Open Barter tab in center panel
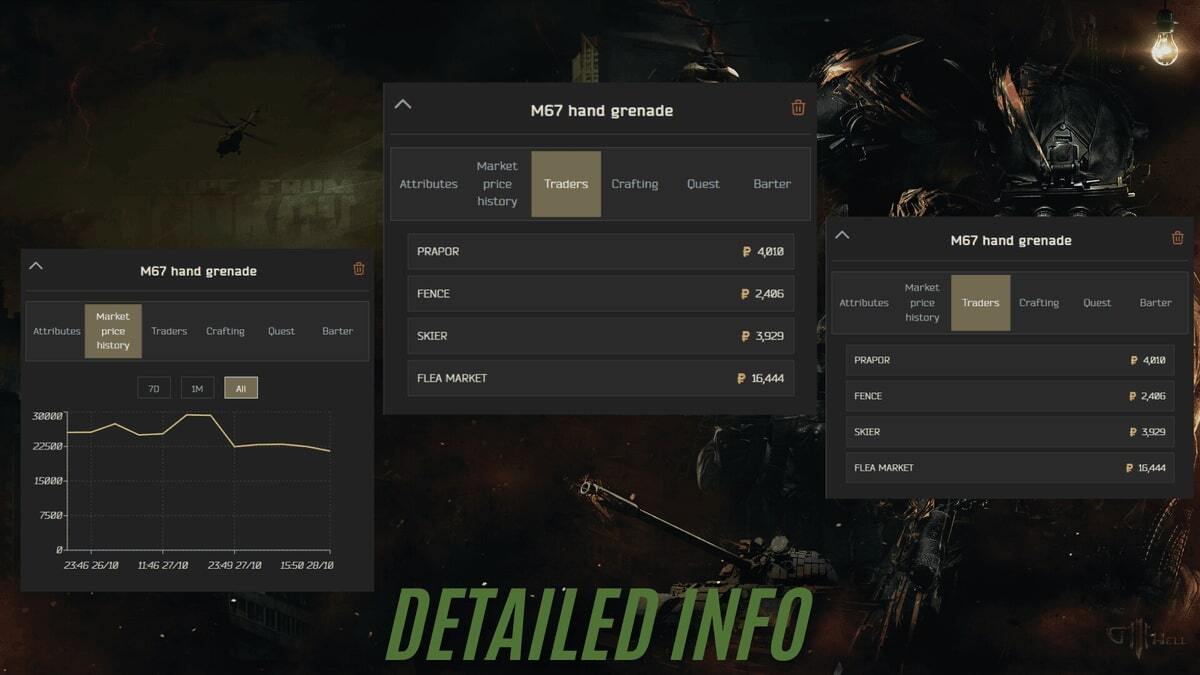The width and height of the screenshot is (1200, 675). 772,184
